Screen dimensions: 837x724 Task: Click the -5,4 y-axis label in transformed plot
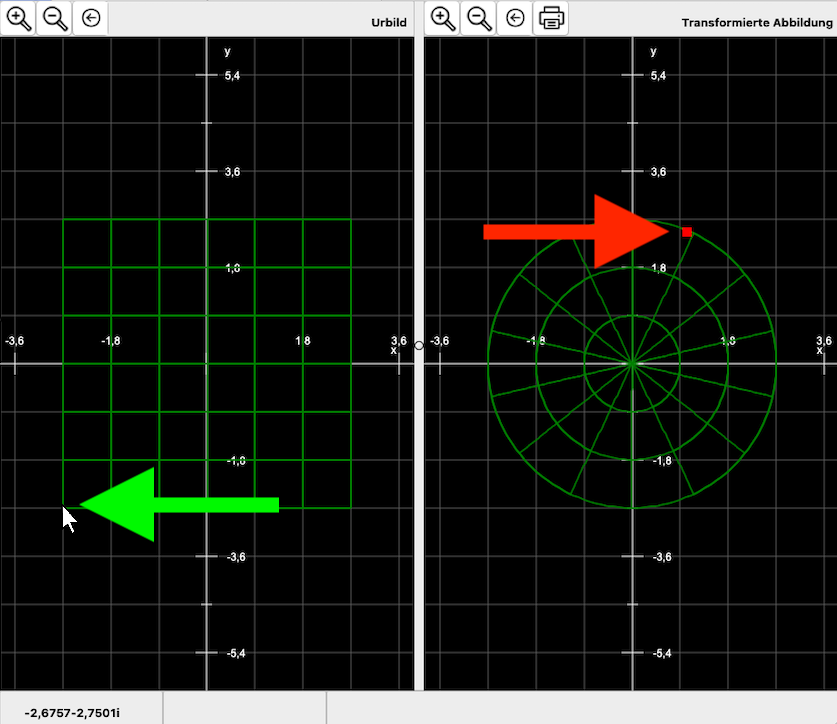coord(661,653)
